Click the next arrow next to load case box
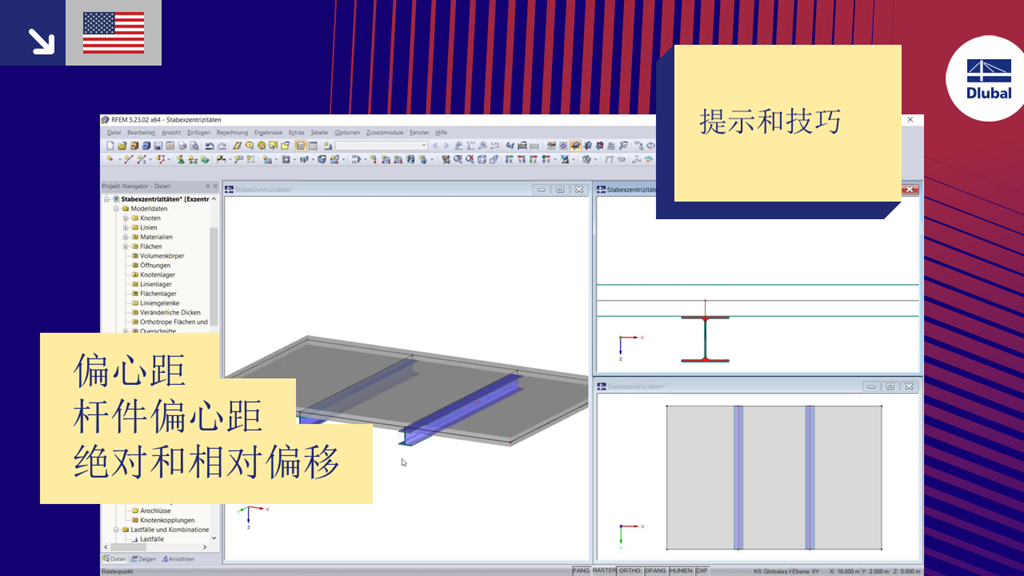The image size is (1024, 576). click(447, 146)
